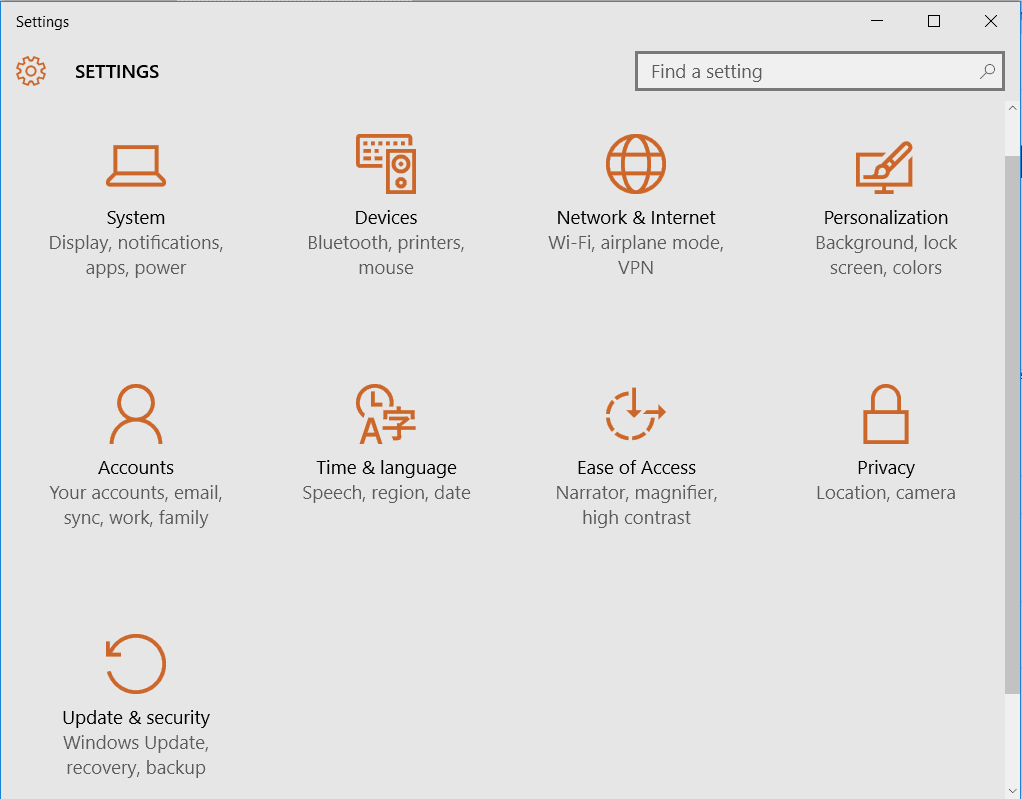The image size is (1022, 799).
Task: Focus the 'Find a setting' search field
Action: (x=800, y=72)
